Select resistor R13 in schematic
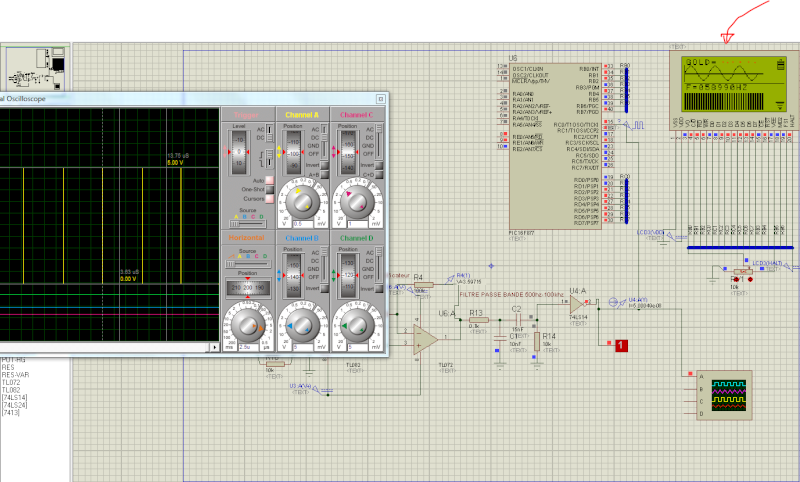This screenshot has height=482, width=800. pyautogui.click(x=478, y=320)
